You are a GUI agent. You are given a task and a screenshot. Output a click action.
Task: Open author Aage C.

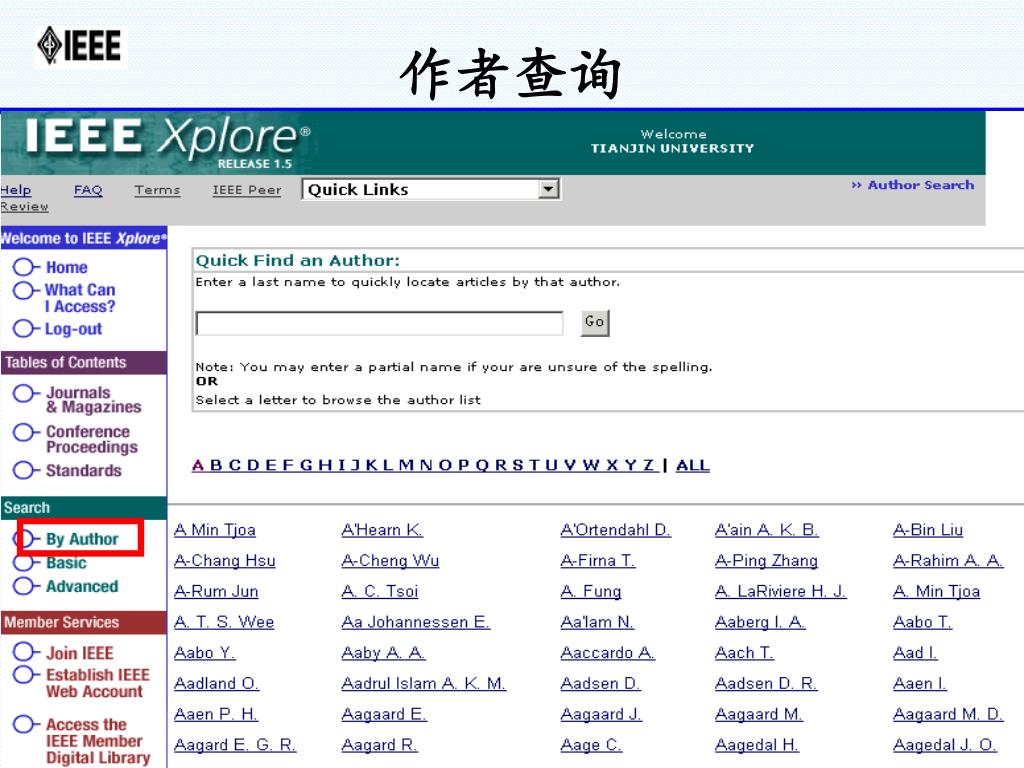point(591,745)
